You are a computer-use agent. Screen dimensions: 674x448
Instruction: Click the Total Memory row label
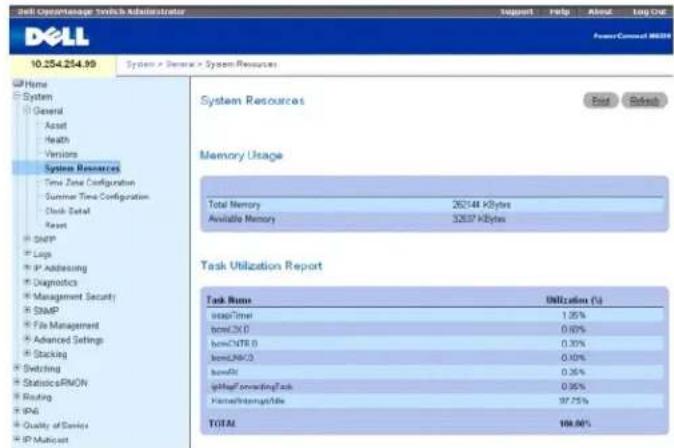tap(234, 205)
